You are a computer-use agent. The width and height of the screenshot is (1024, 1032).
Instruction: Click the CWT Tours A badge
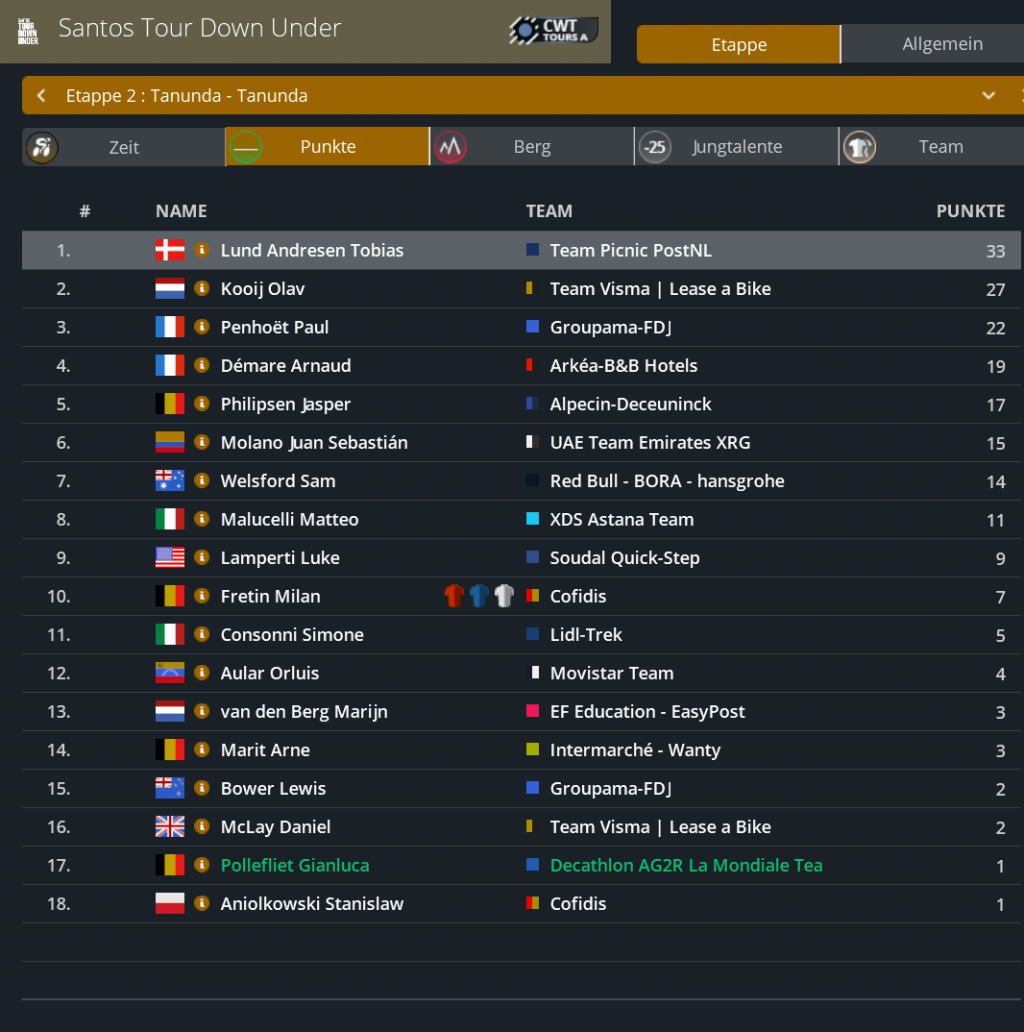(554, 30)
